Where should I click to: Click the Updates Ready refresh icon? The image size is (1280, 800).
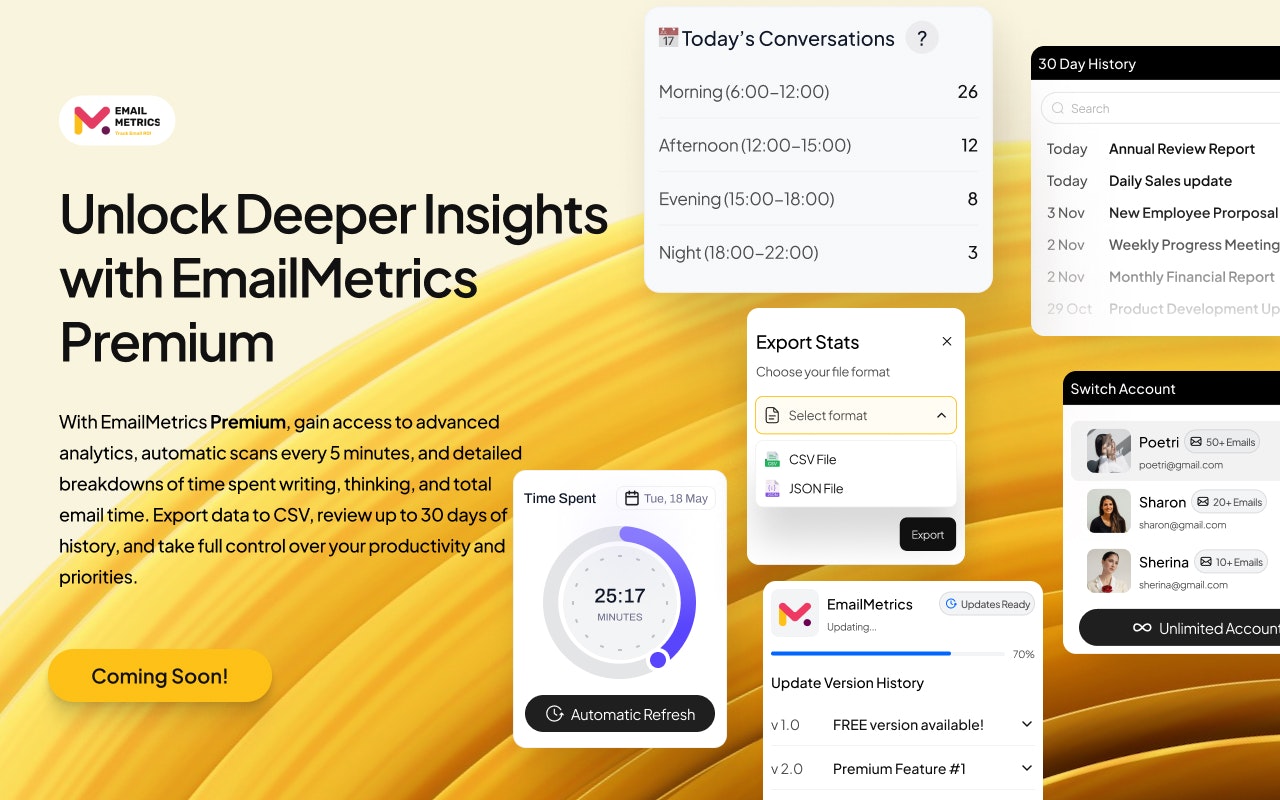pos(952,604)
